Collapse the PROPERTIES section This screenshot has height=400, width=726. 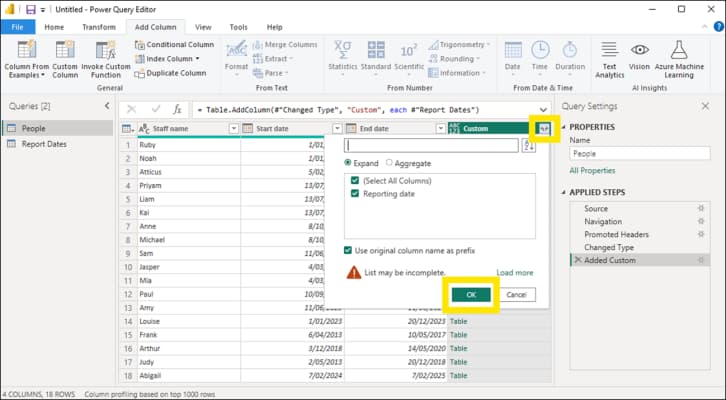564,127
